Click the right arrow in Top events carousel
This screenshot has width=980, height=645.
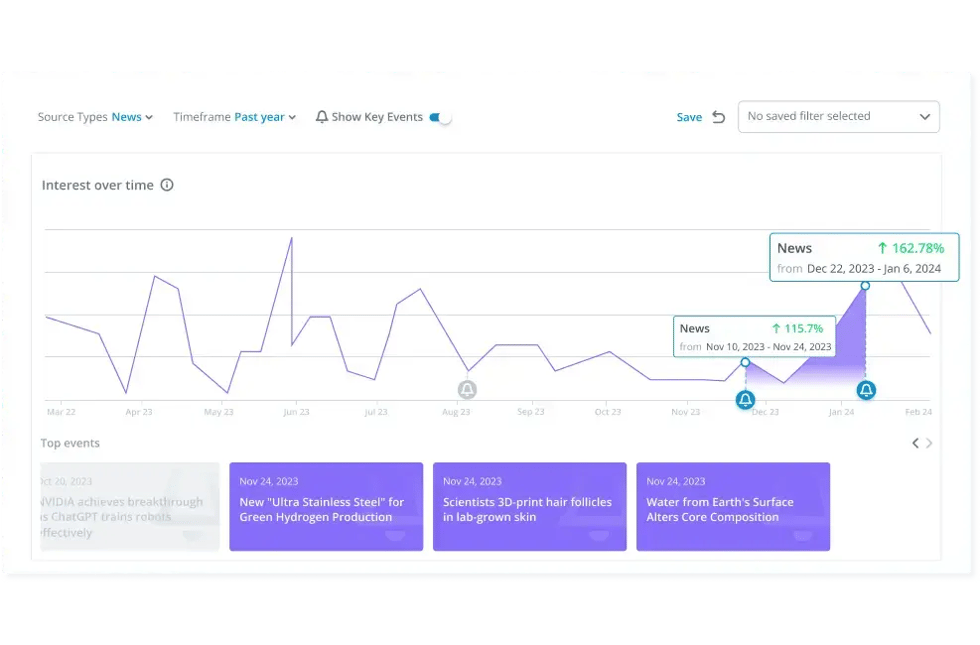[x=929, y=443]
